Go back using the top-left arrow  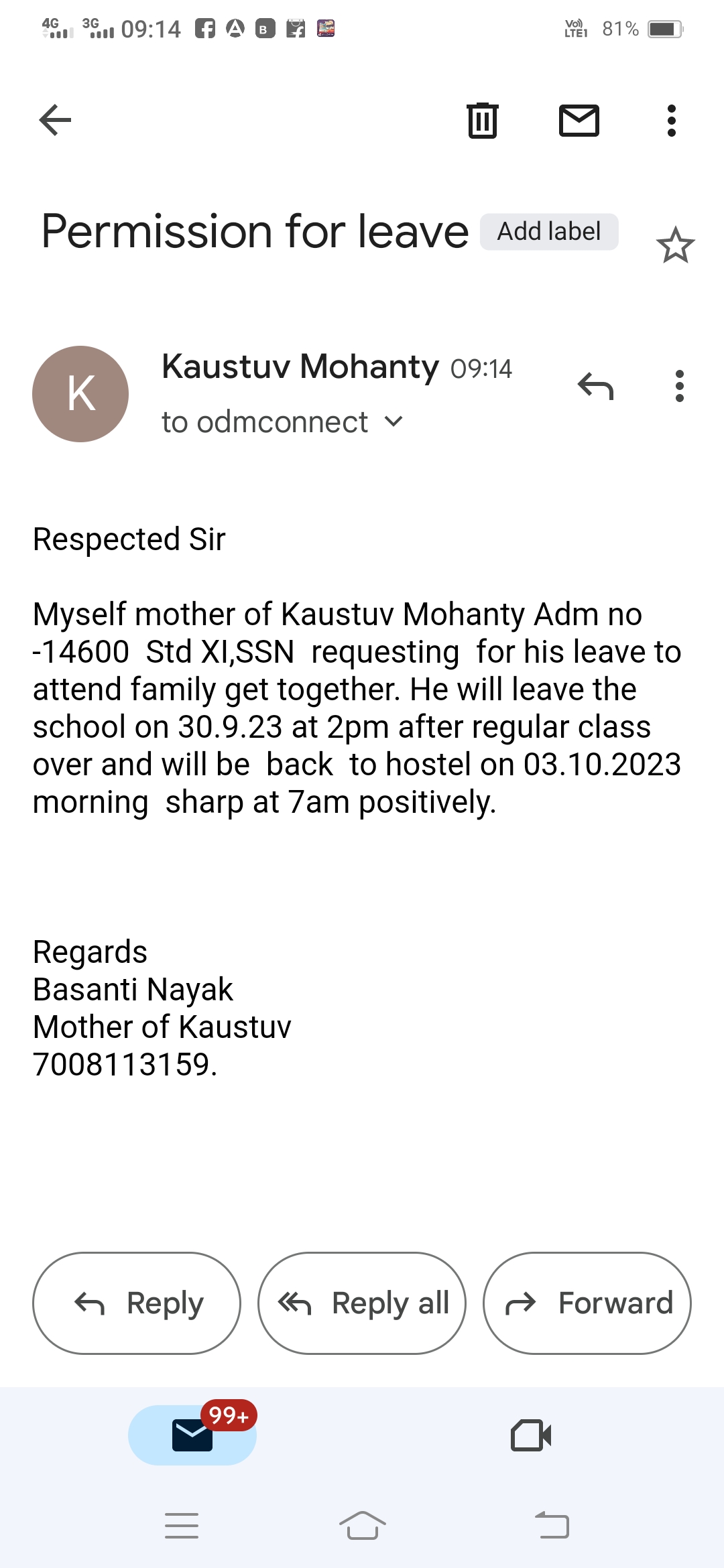tap(56, 121)
